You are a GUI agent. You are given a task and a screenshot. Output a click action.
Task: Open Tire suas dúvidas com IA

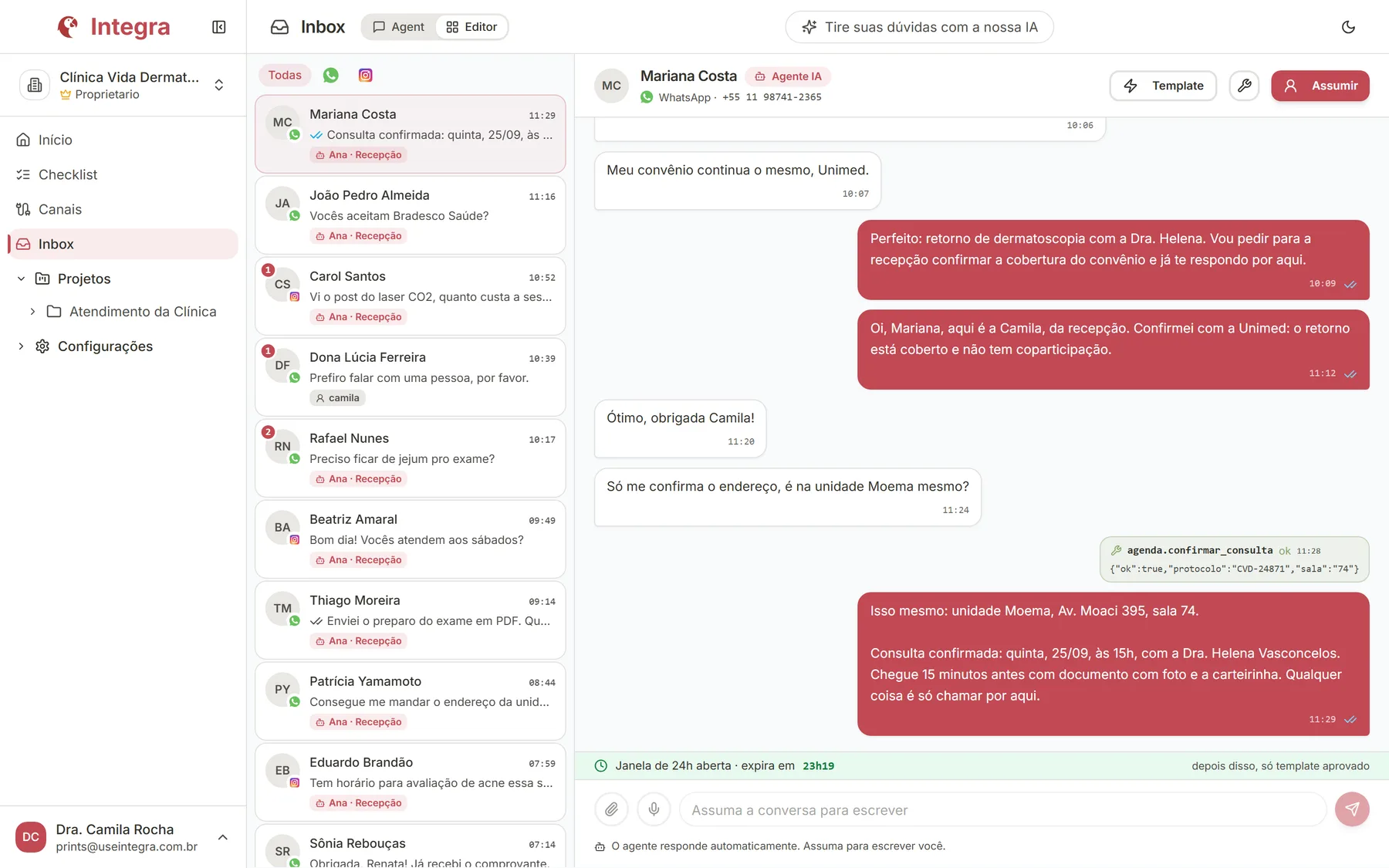pyautogui.click(x=919, y=27)
